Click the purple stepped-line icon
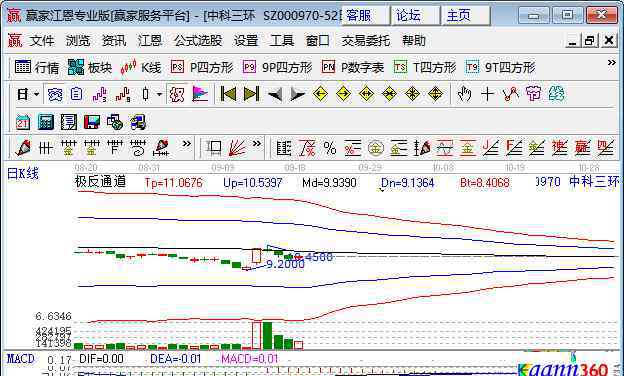 99,94
